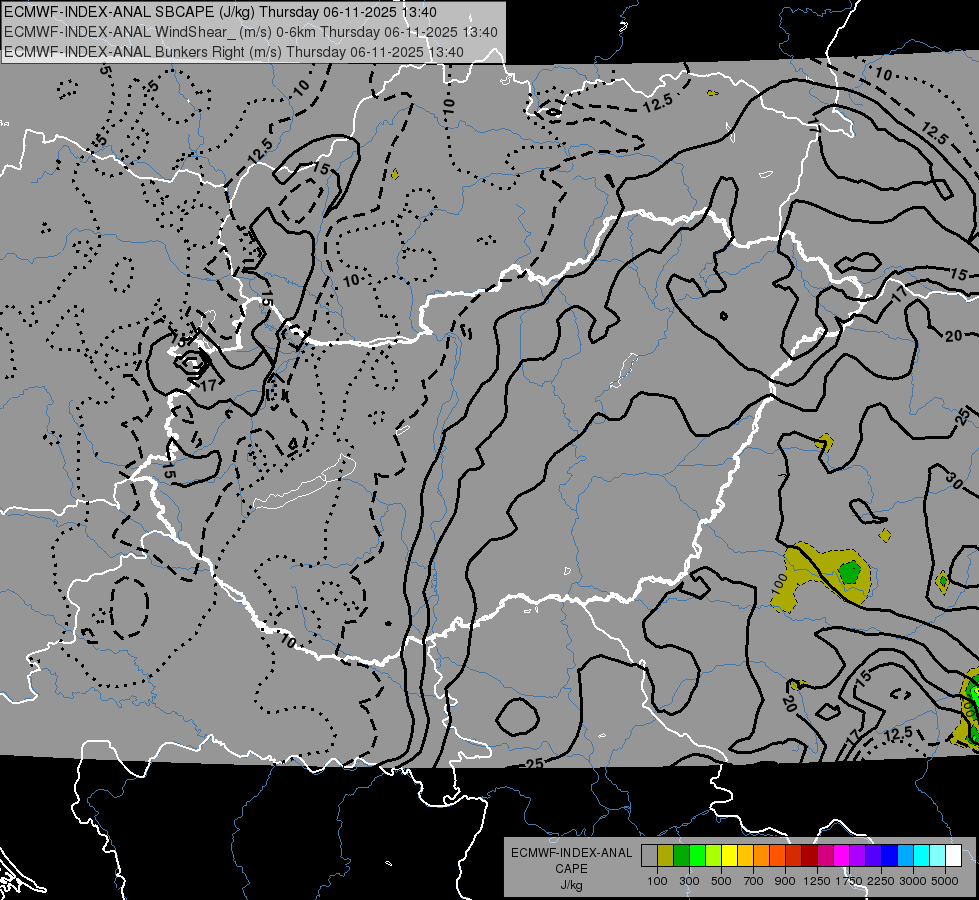Click the -25 contour label at the map bottom
Viewport: 979px width, 900px height.
(x=531, y=763)
